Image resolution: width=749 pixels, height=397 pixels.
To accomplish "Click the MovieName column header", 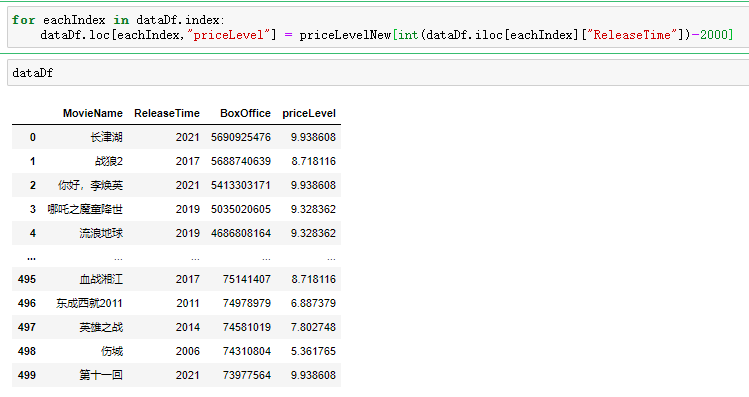I will (93, 113).
